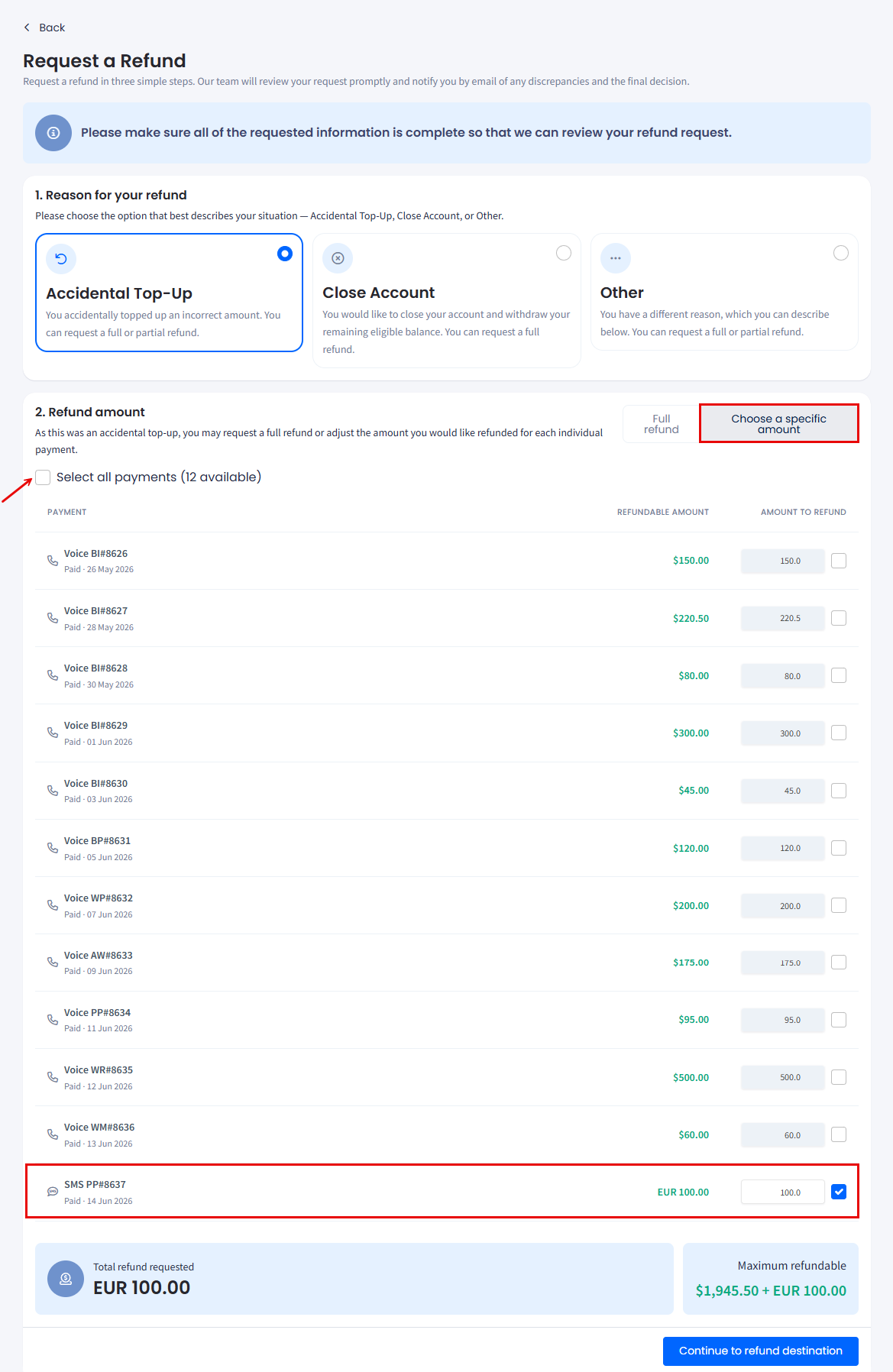Check the Voice AW#8633 refund checkbox
Screen dimensions: 893x1372
(x=839, y=963)
